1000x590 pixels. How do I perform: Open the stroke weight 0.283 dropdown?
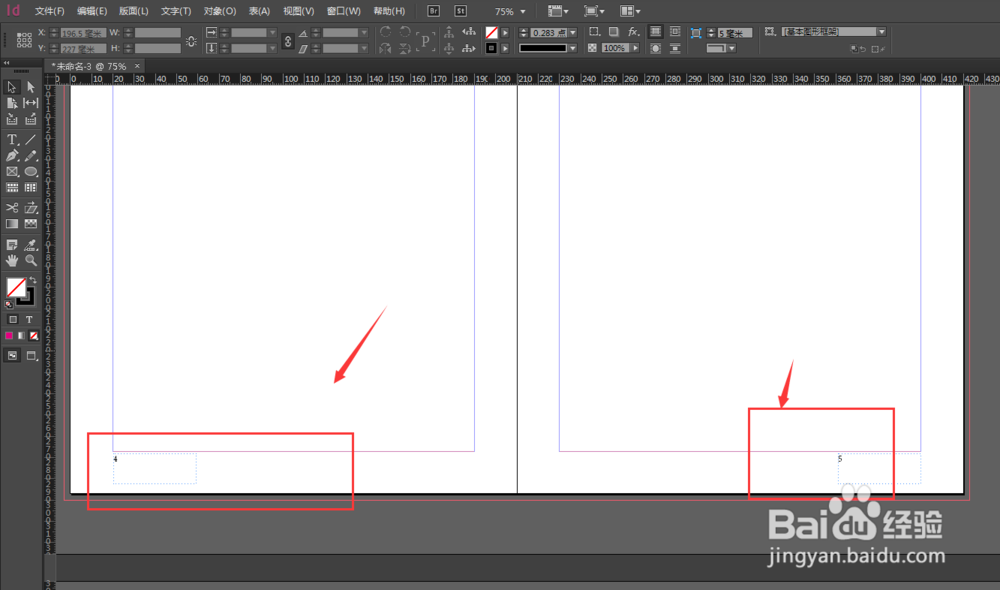pyautogui.click(x=573, y=32)
